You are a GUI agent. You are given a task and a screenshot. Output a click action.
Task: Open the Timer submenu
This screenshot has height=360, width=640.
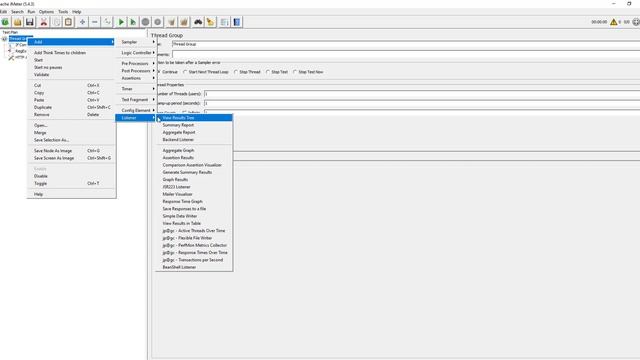click(136, 89)
